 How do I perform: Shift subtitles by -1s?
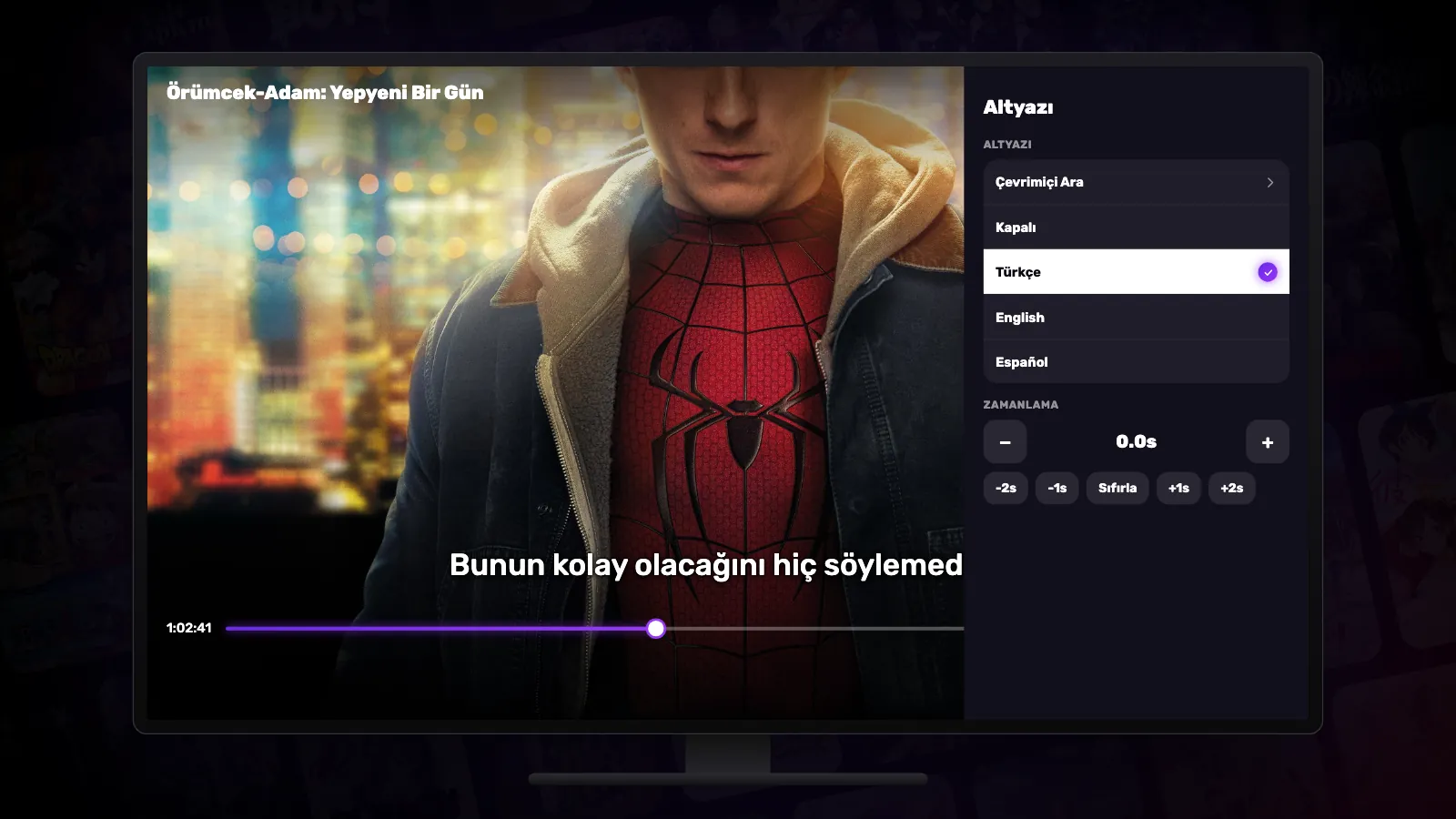[1057, 488]
